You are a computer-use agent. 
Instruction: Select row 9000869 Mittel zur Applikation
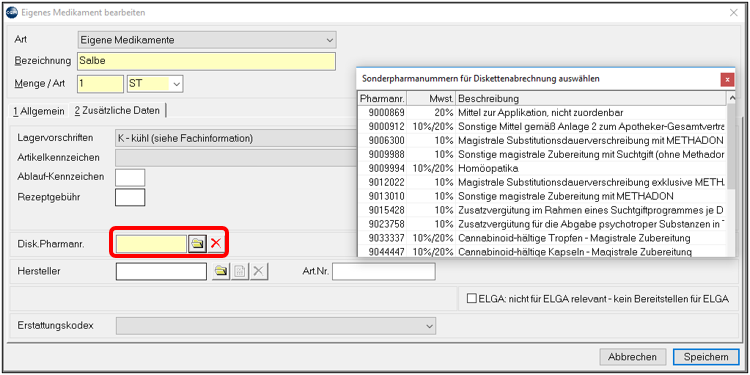542,112
